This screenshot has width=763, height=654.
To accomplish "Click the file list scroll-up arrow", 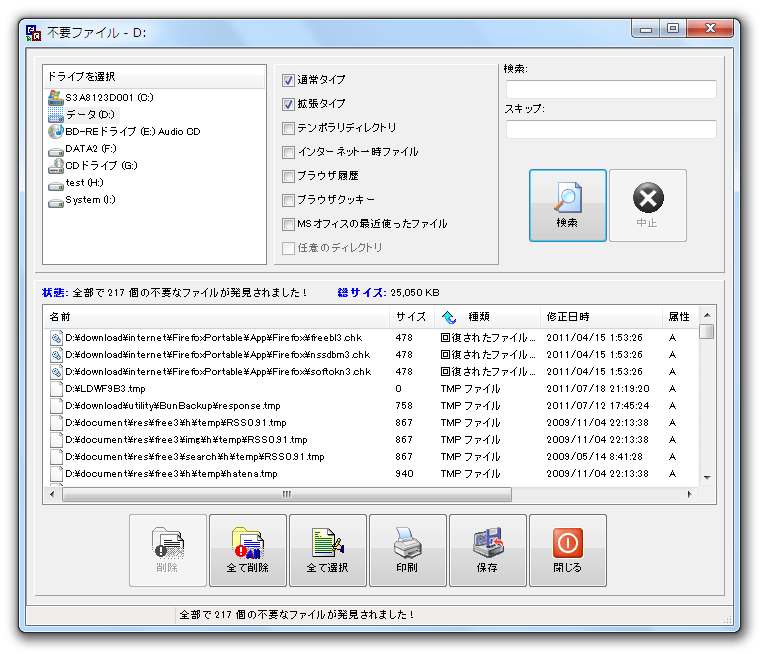I will 707,315.
